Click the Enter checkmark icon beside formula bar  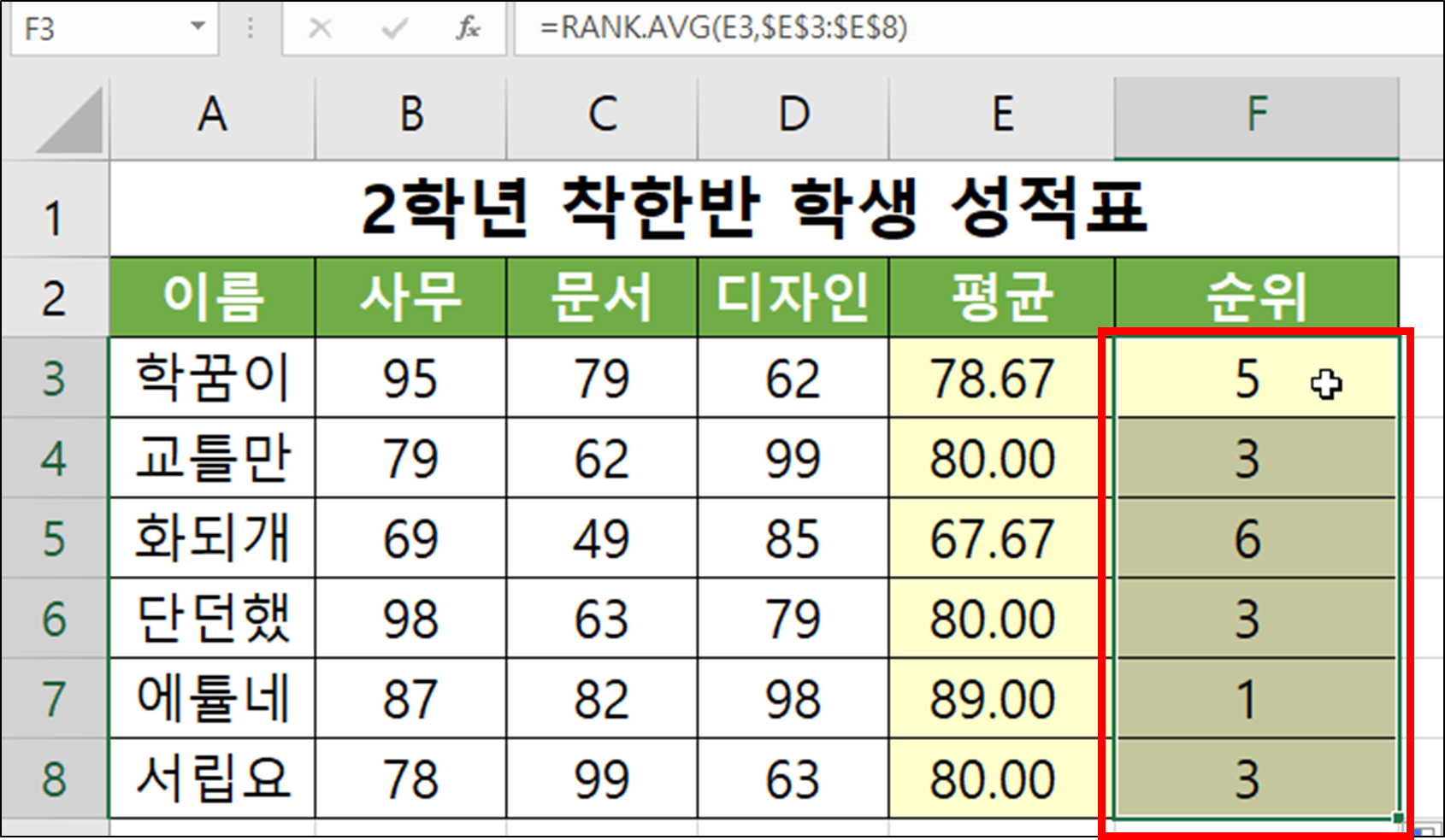tap(392, 28)
